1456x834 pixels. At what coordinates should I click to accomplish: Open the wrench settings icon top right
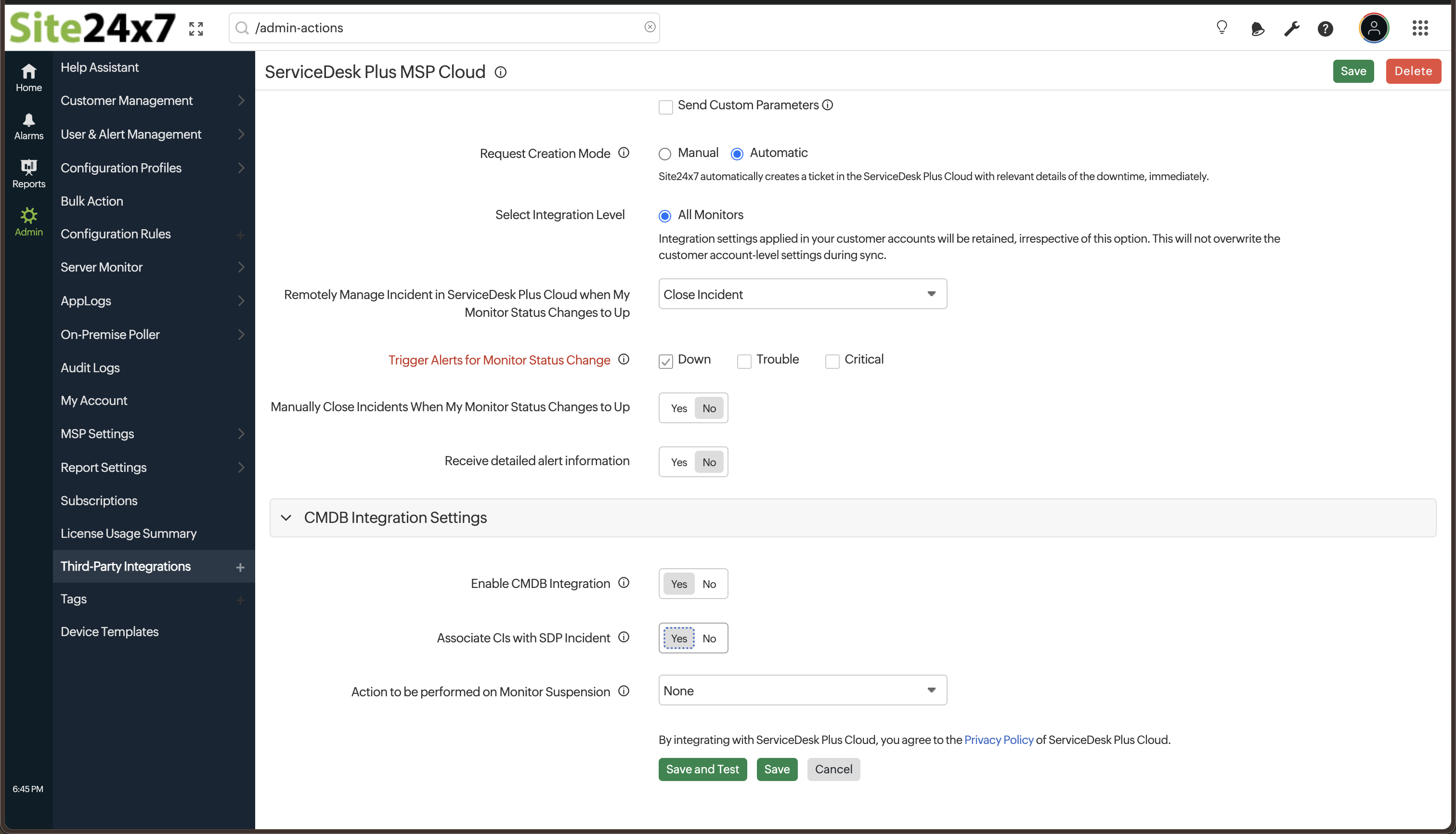[1292, 27]
